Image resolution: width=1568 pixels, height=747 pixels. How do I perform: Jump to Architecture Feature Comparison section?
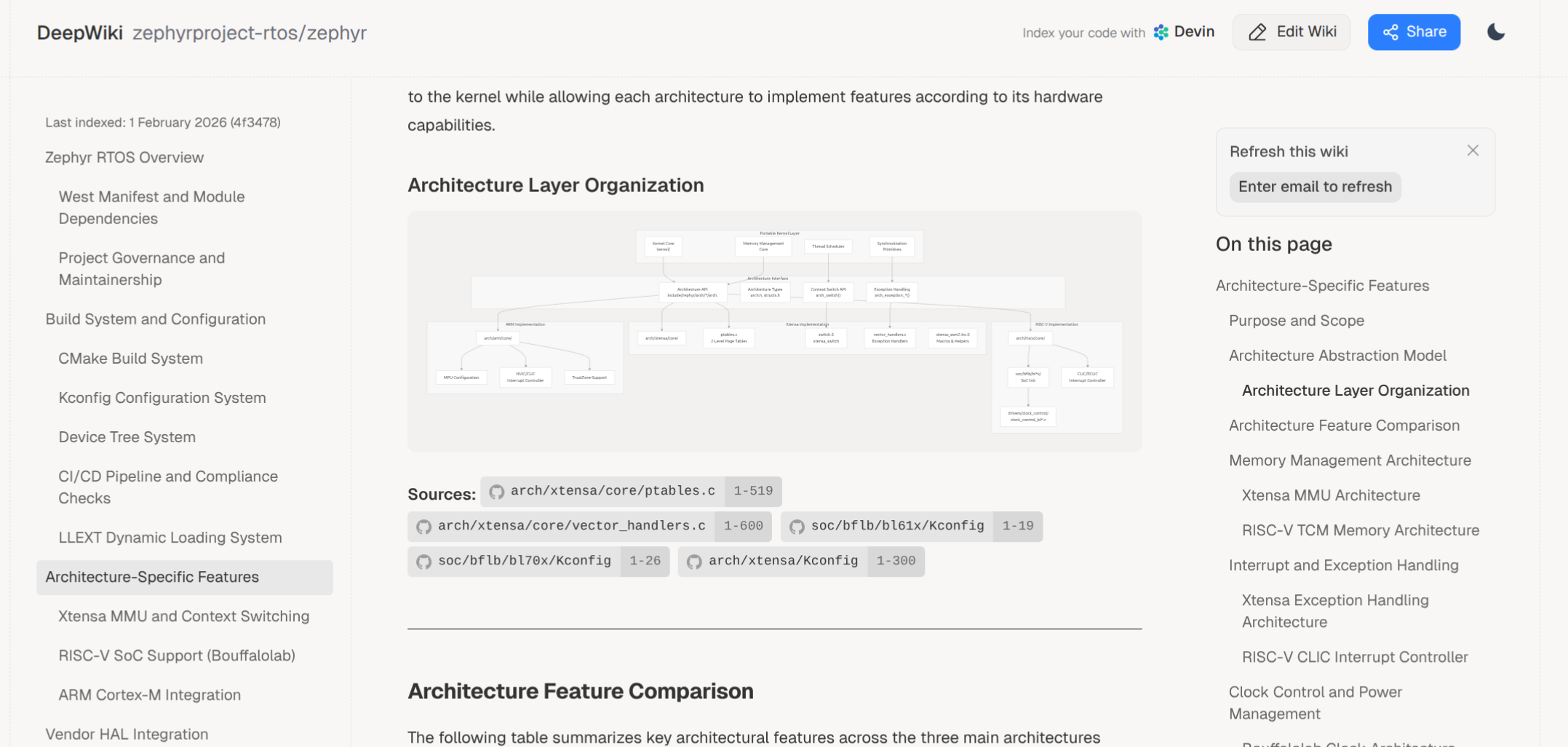(1343, 426)
